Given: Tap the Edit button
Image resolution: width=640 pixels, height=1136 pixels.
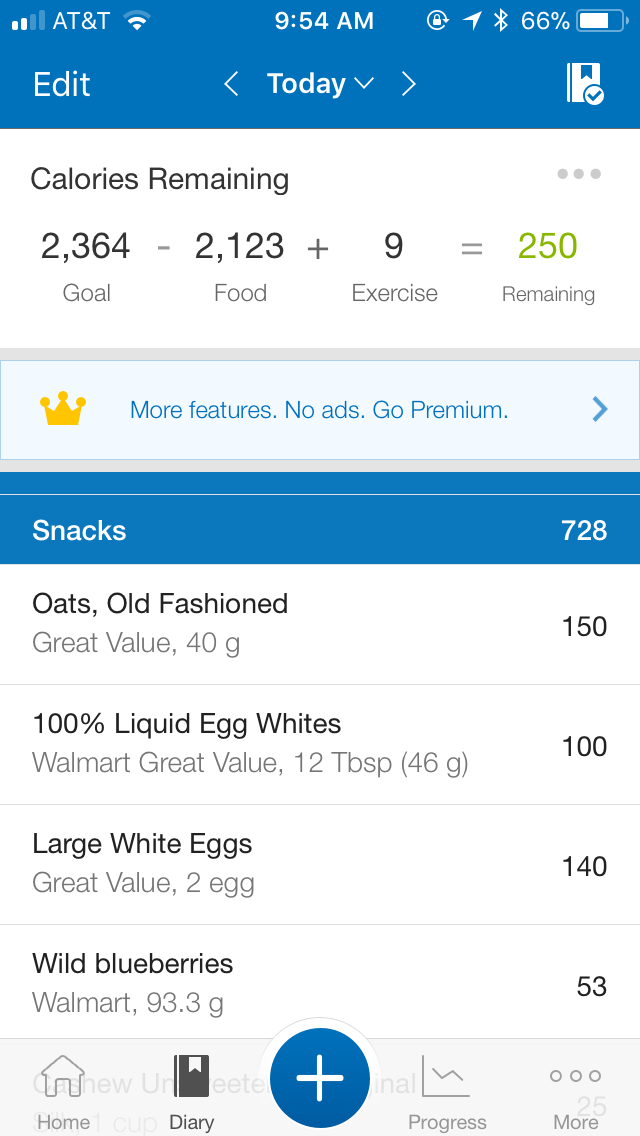Looking at the screenshot, I should (x=62, y=84).
